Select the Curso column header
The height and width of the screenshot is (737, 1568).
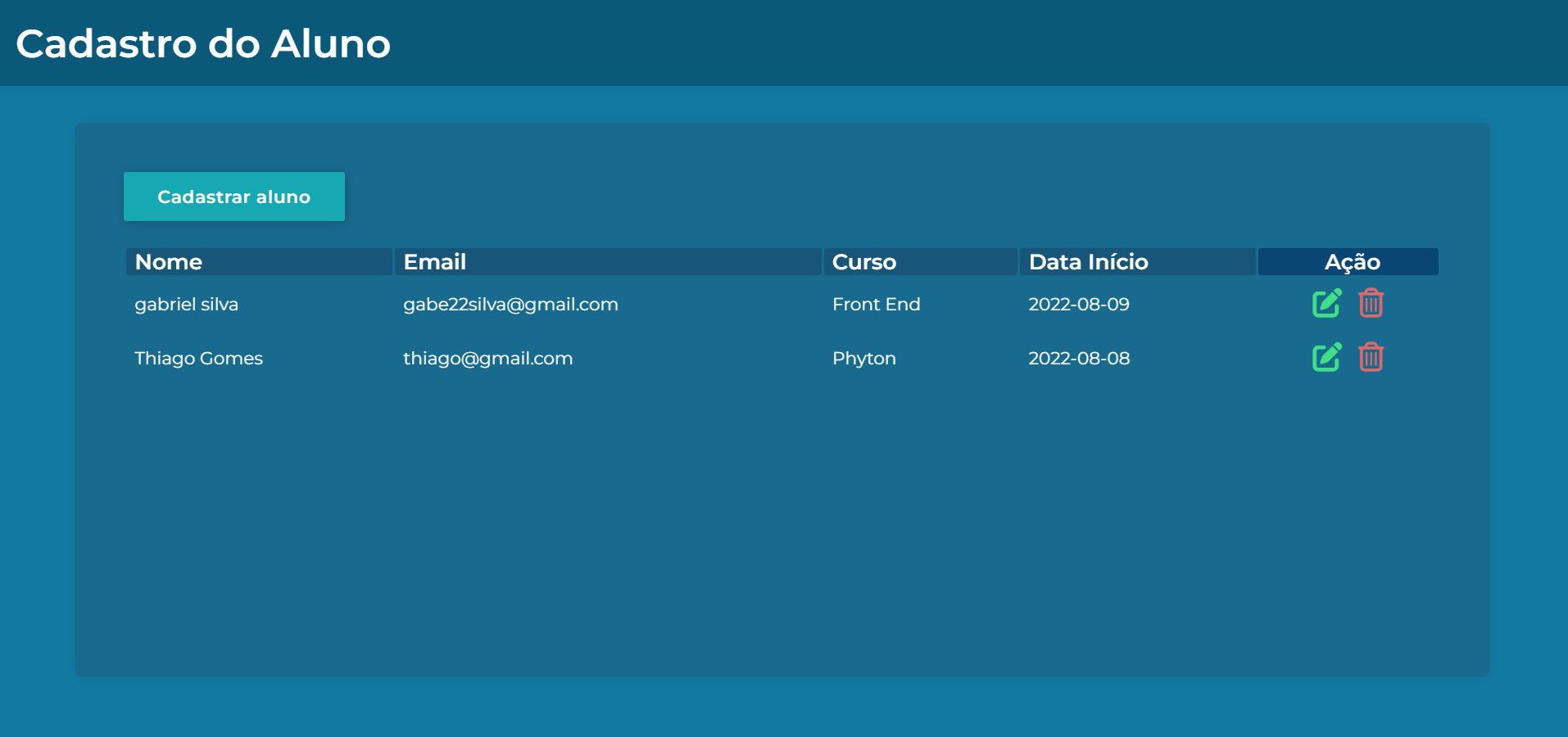click(x=863, y=262)
